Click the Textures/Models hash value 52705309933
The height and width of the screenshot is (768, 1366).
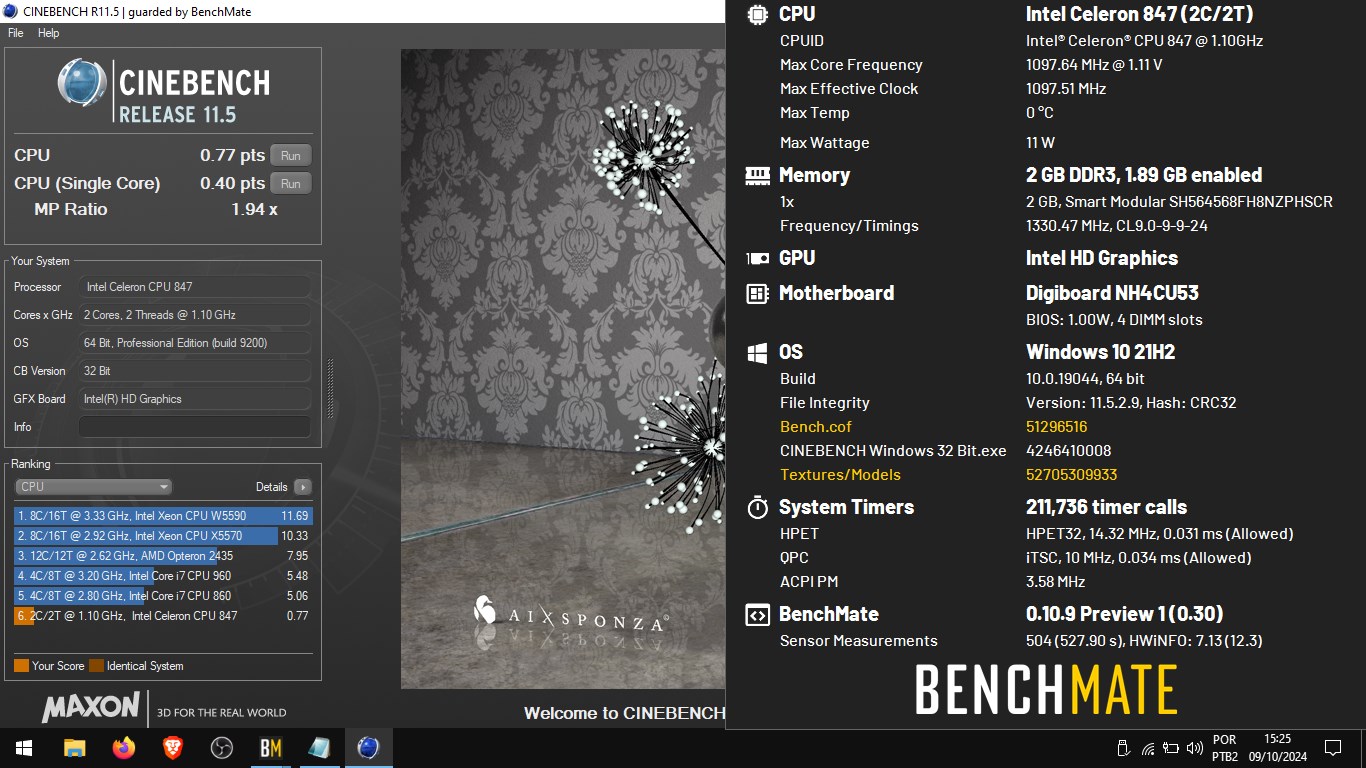coord(1072,475)
